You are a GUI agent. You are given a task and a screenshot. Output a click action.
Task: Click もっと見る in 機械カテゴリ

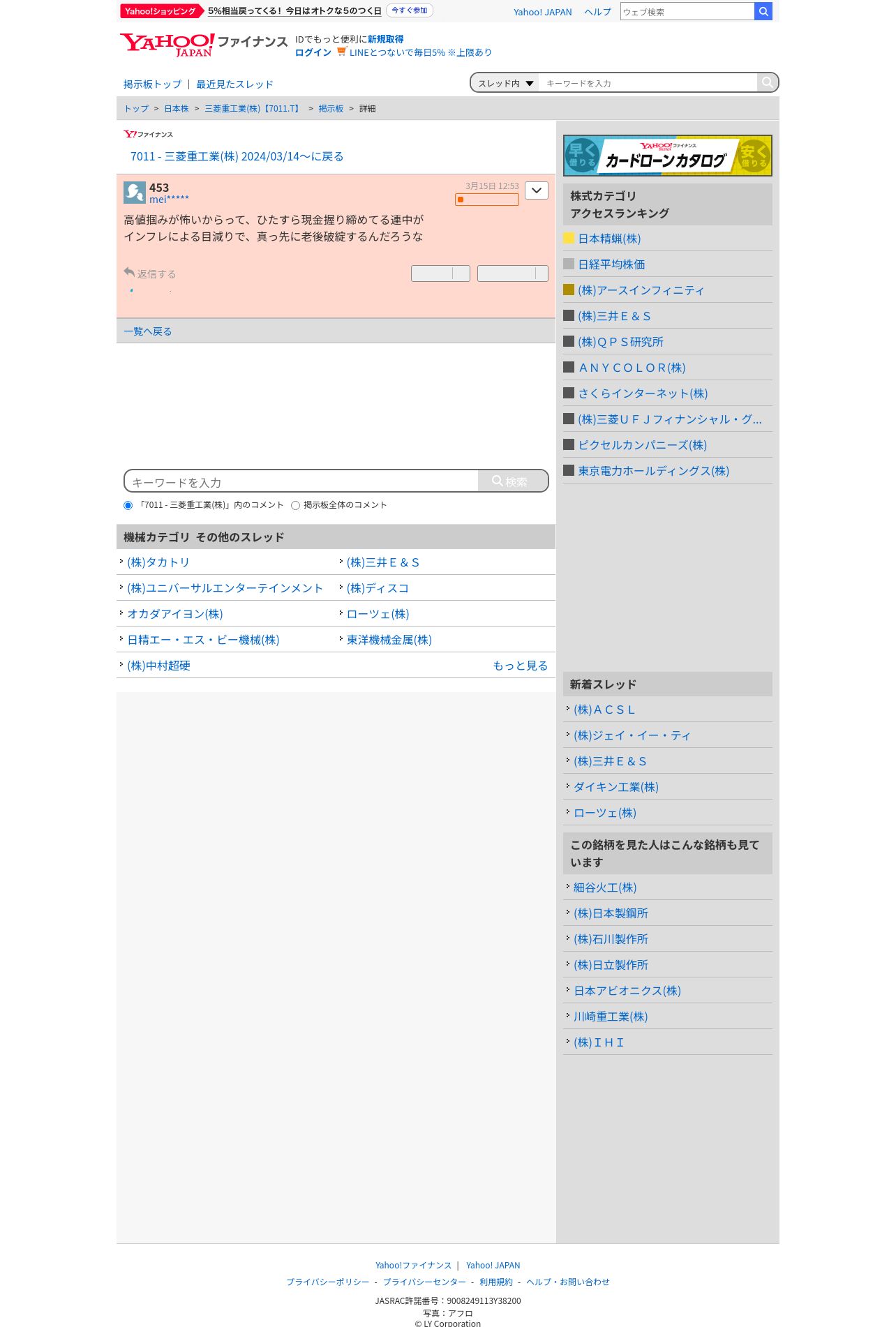(x=520, y=666)
